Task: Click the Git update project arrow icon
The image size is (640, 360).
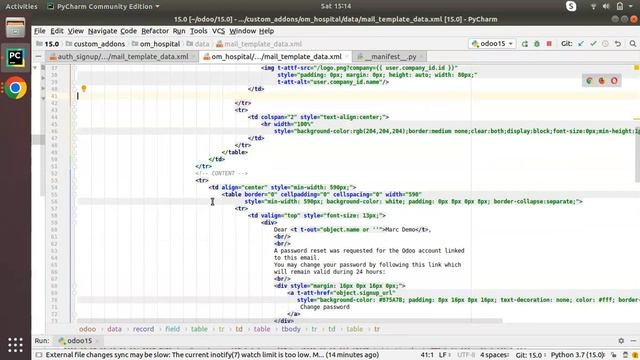Action: [x=581, y=44]
